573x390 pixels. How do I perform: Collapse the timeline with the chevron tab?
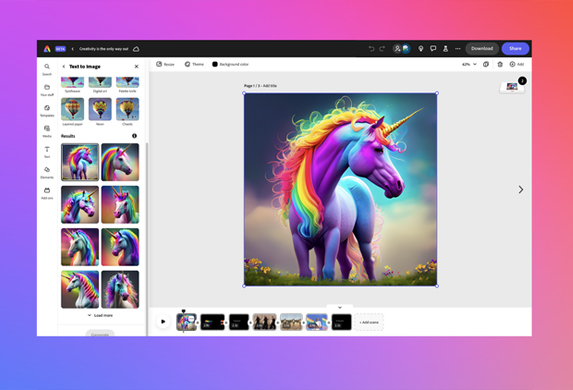click(340, 307)
